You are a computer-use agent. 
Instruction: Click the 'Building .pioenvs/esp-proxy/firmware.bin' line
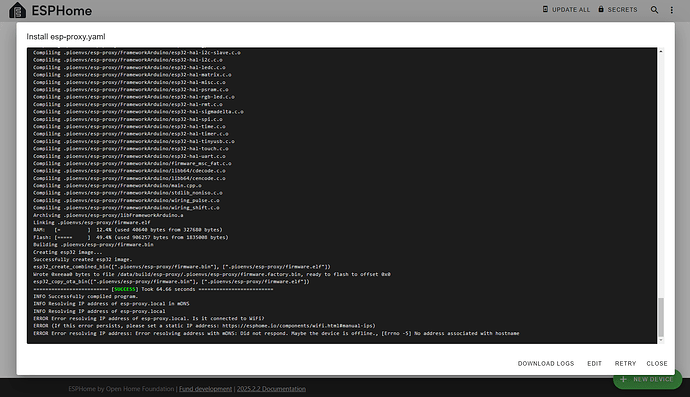[93, 245]
